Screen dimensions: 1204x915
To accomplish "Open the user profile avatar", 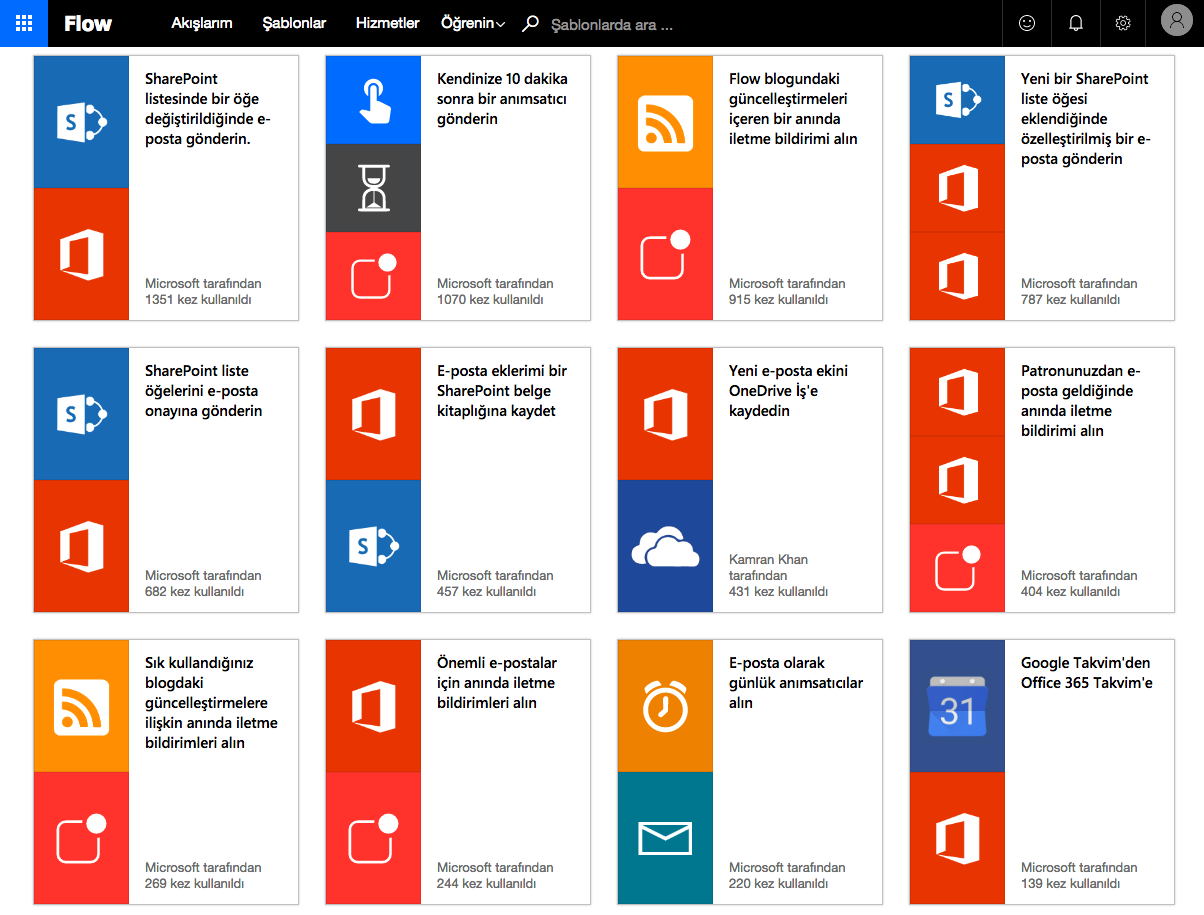I will click(1176, 20).
